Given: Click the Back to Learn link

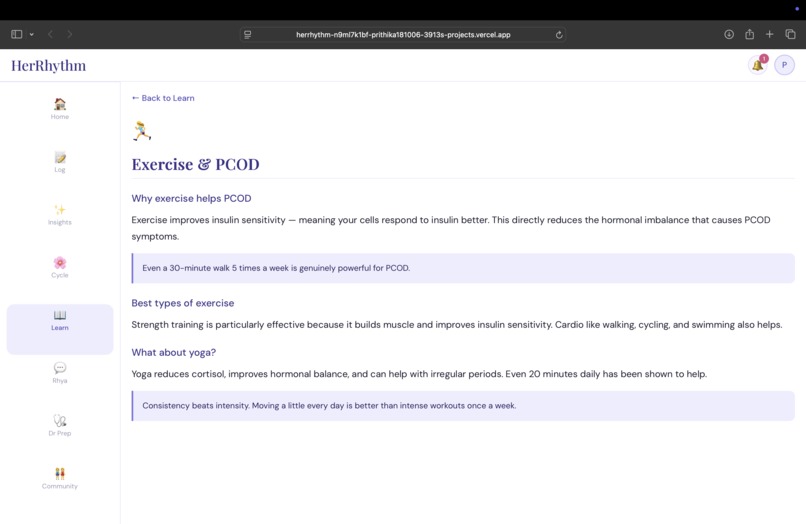Looking at the screenshot, I should pyautogui.click(x=163, y=98).
